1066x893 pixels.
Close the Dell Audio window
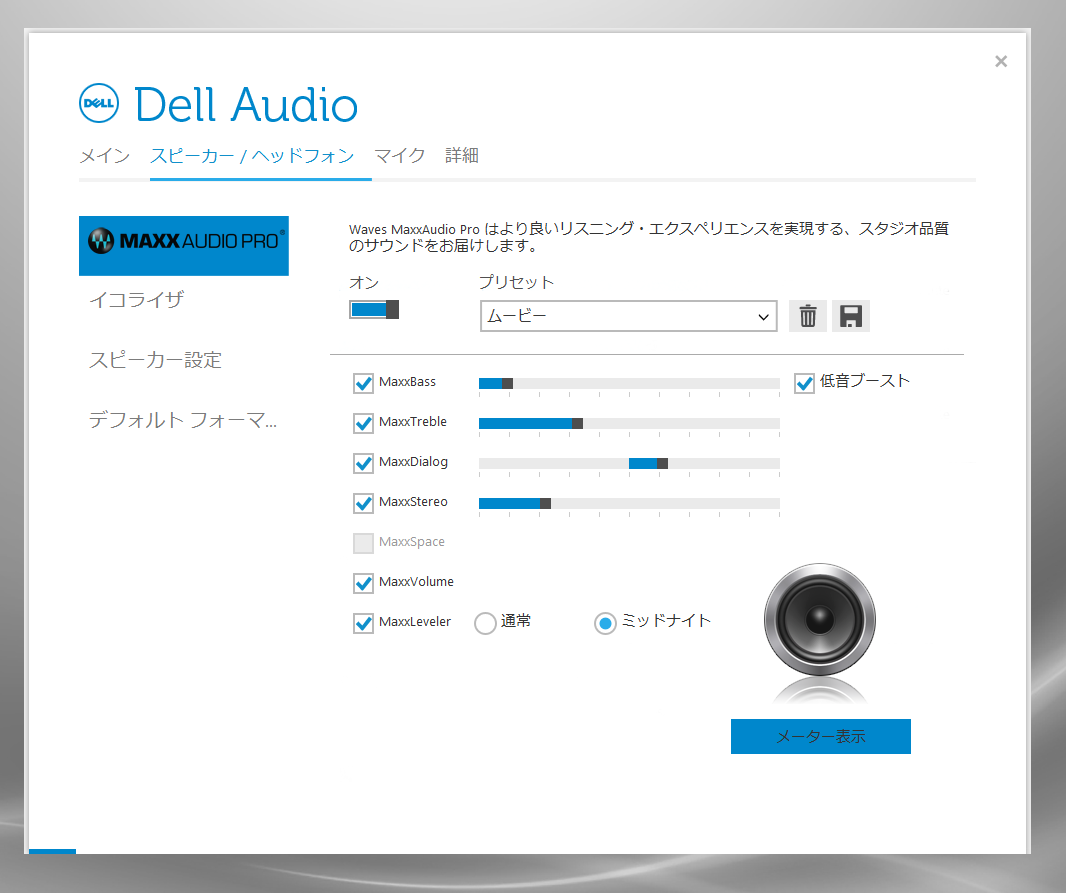click(x=1001, y=61)
